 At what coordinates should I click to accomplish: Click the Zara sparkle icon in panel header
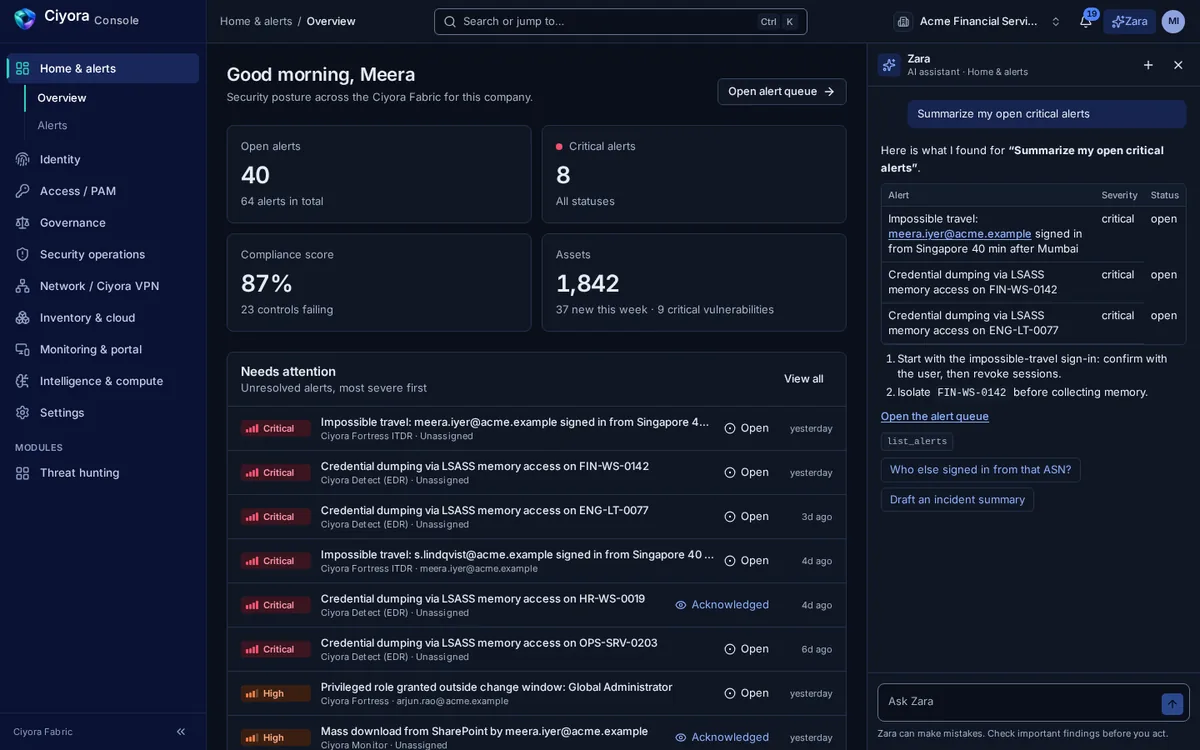(x=889, y=65)
